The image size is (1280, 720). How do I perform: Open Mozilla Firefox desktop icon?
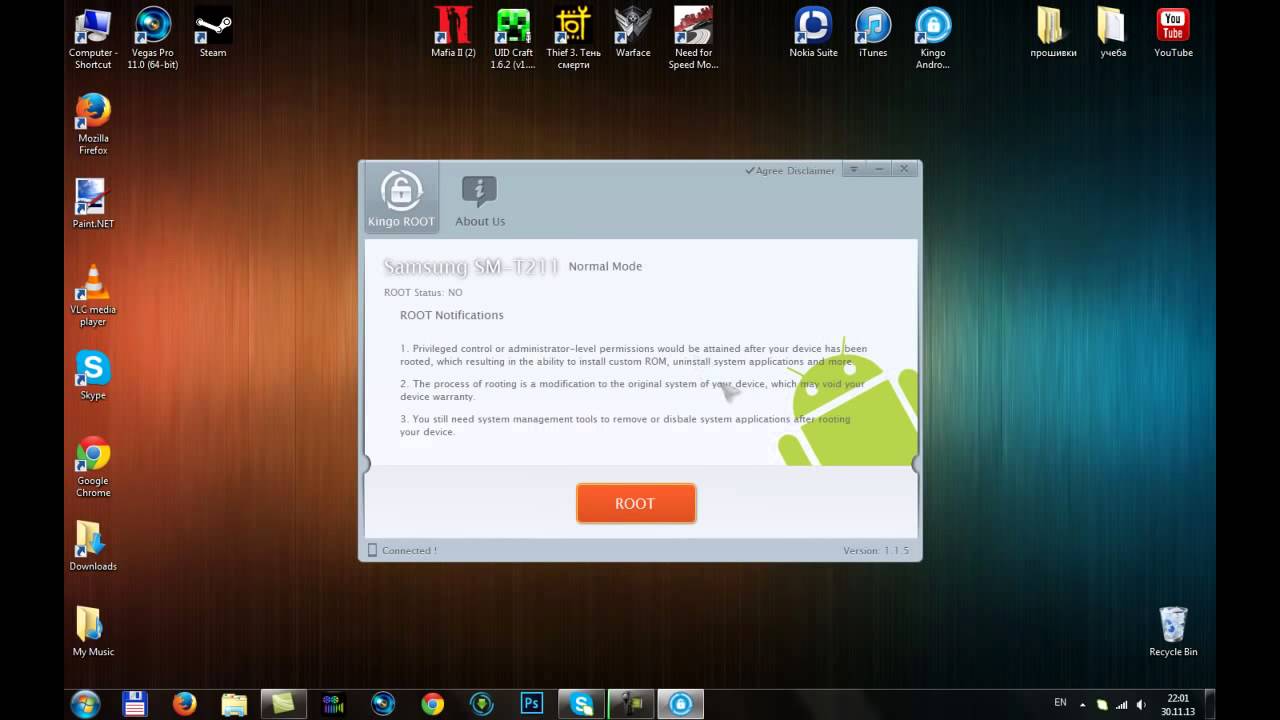[x=93, y=124]
